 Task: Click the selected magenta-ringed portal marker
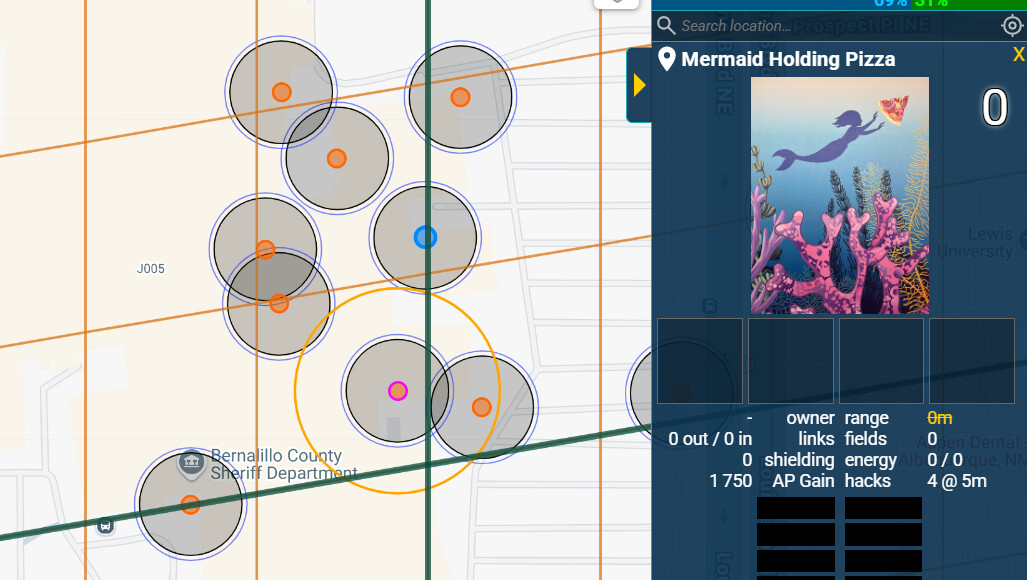click(398, 391)
